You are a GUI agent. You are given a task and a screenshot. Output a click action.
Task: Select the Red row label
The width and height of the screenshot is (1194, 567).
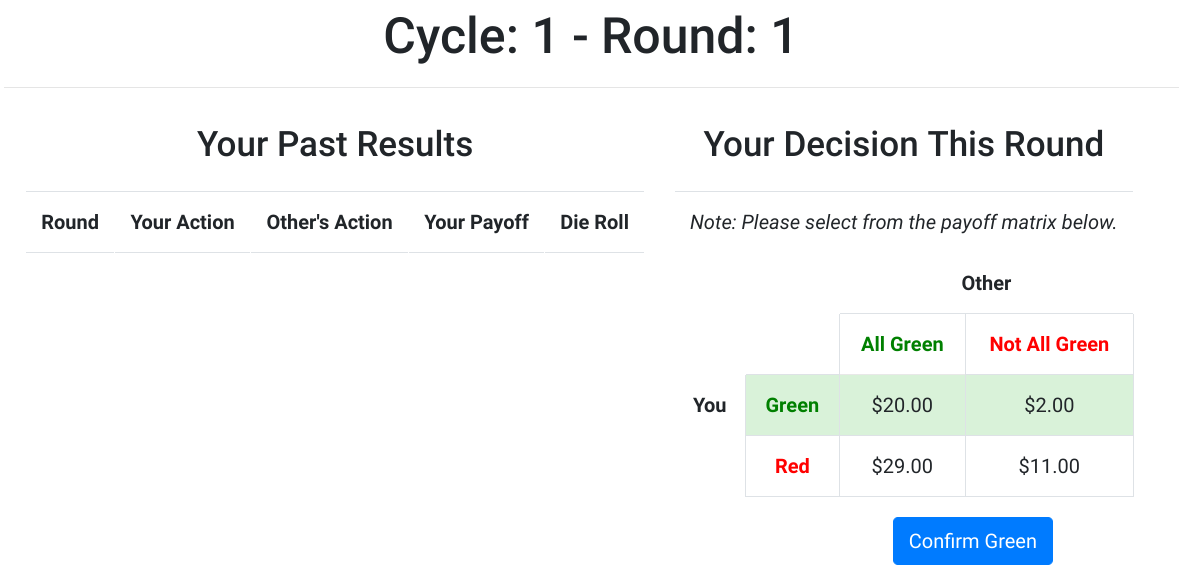(792, 466)
